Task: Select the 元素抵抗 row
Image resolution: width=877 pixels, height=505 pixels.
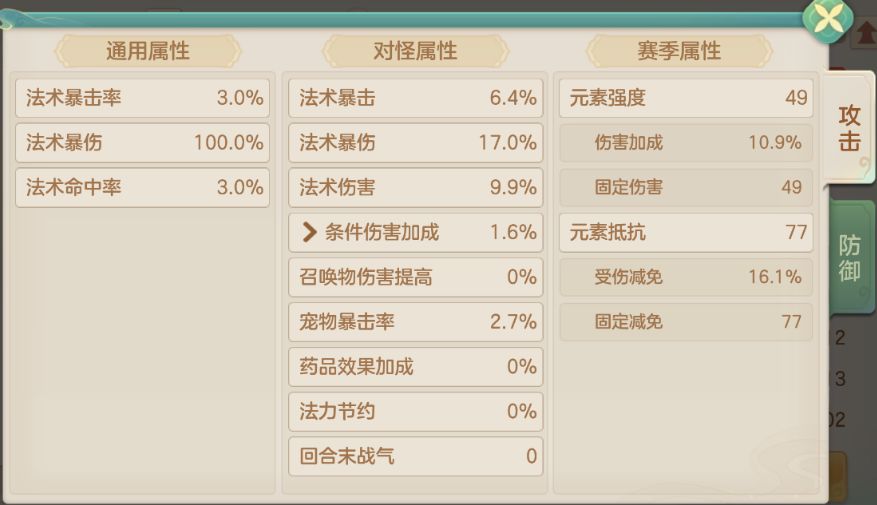Action: click(x=686, y=233)
